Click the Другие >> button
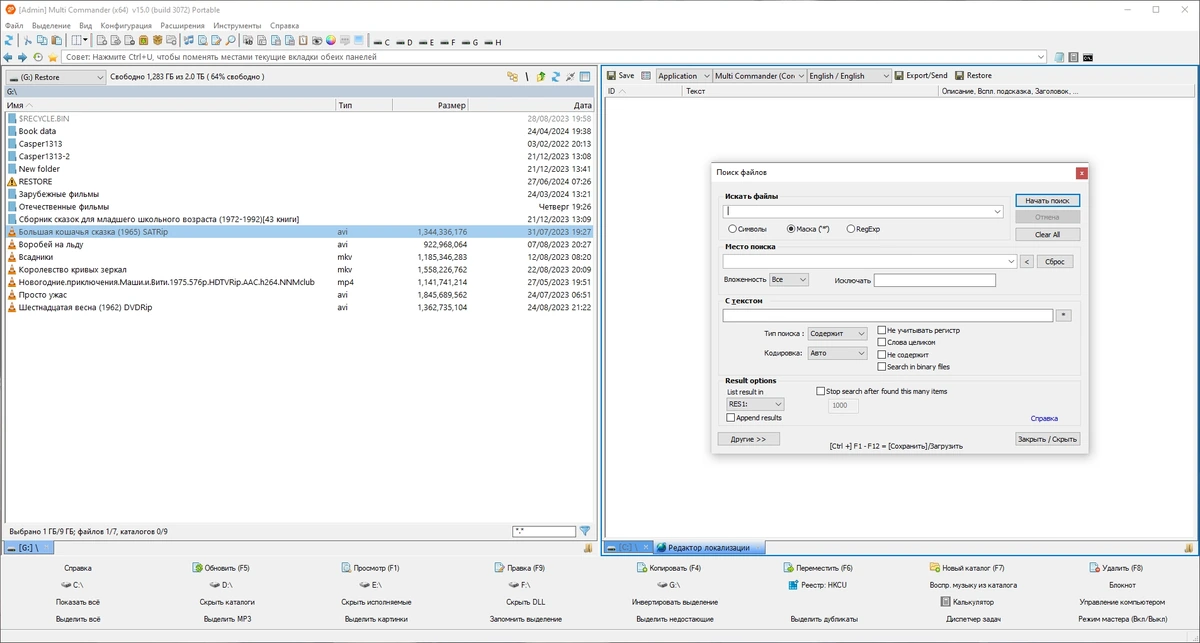 point(748,439)
